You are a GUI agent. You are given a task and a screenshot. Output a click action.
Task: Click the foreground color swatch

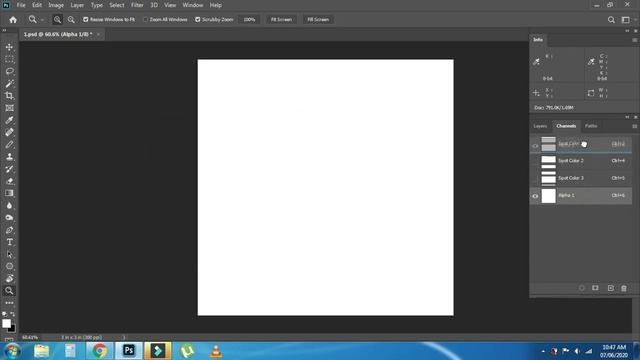6,323
